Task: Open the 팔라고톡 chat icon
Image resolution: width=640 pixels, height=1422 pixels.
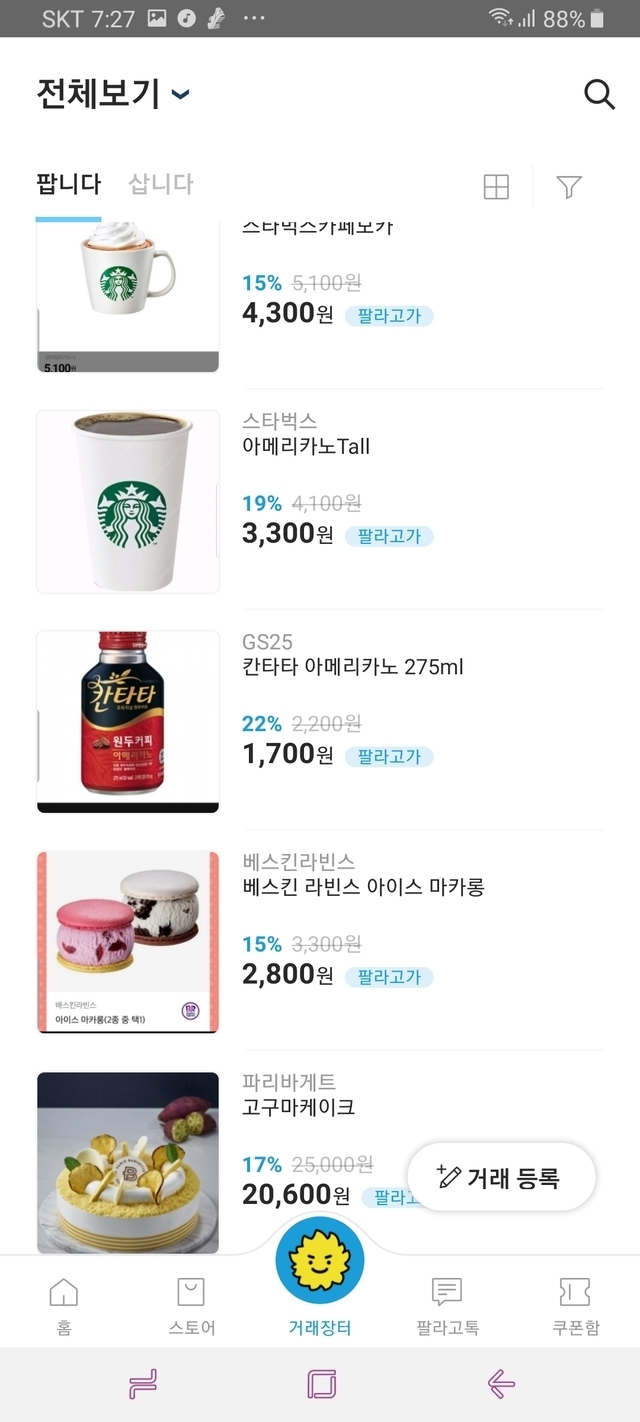Action: 447,1304
